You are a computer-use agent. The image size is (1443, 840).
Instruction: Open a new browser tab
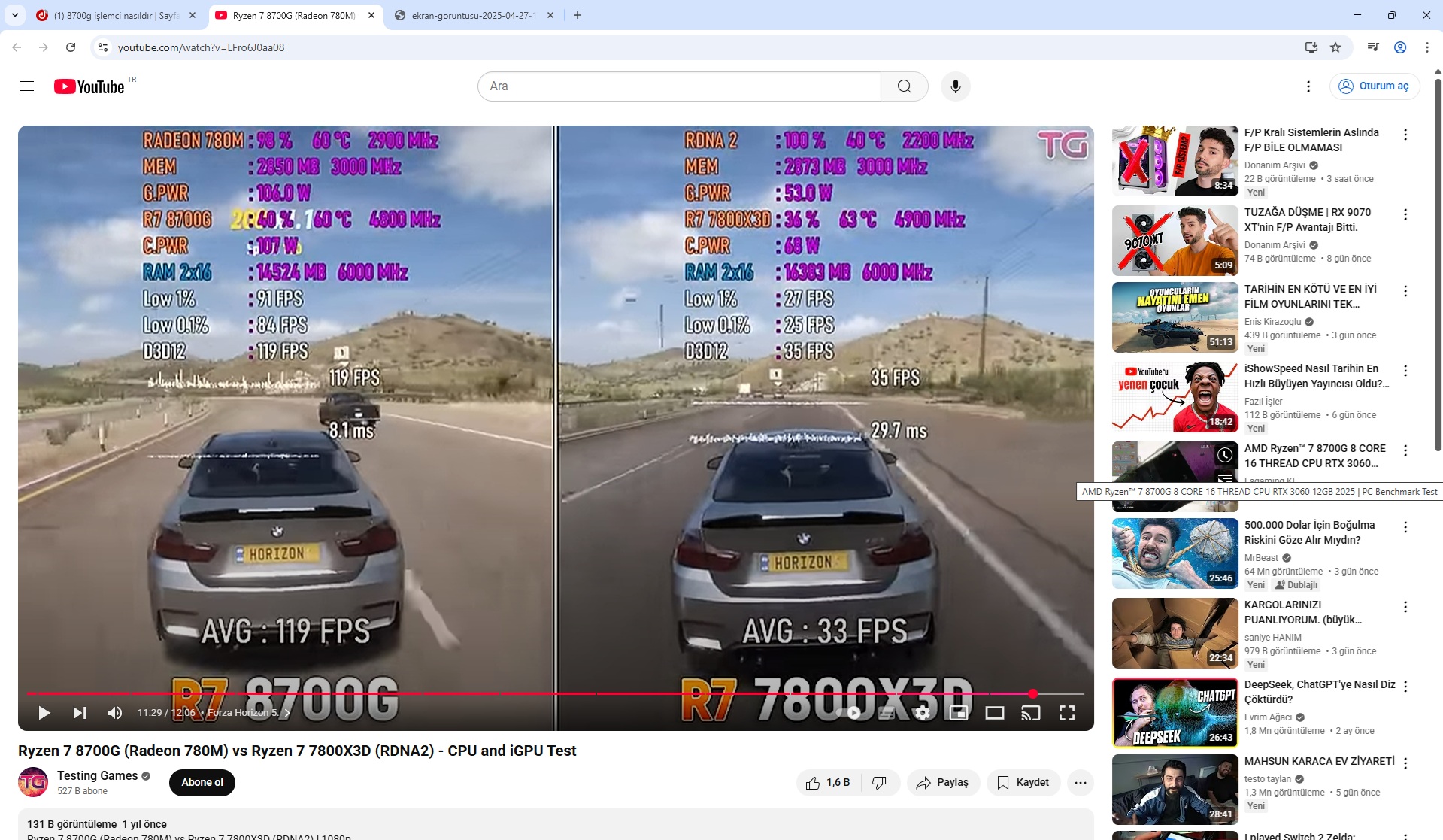coord(578,15)
